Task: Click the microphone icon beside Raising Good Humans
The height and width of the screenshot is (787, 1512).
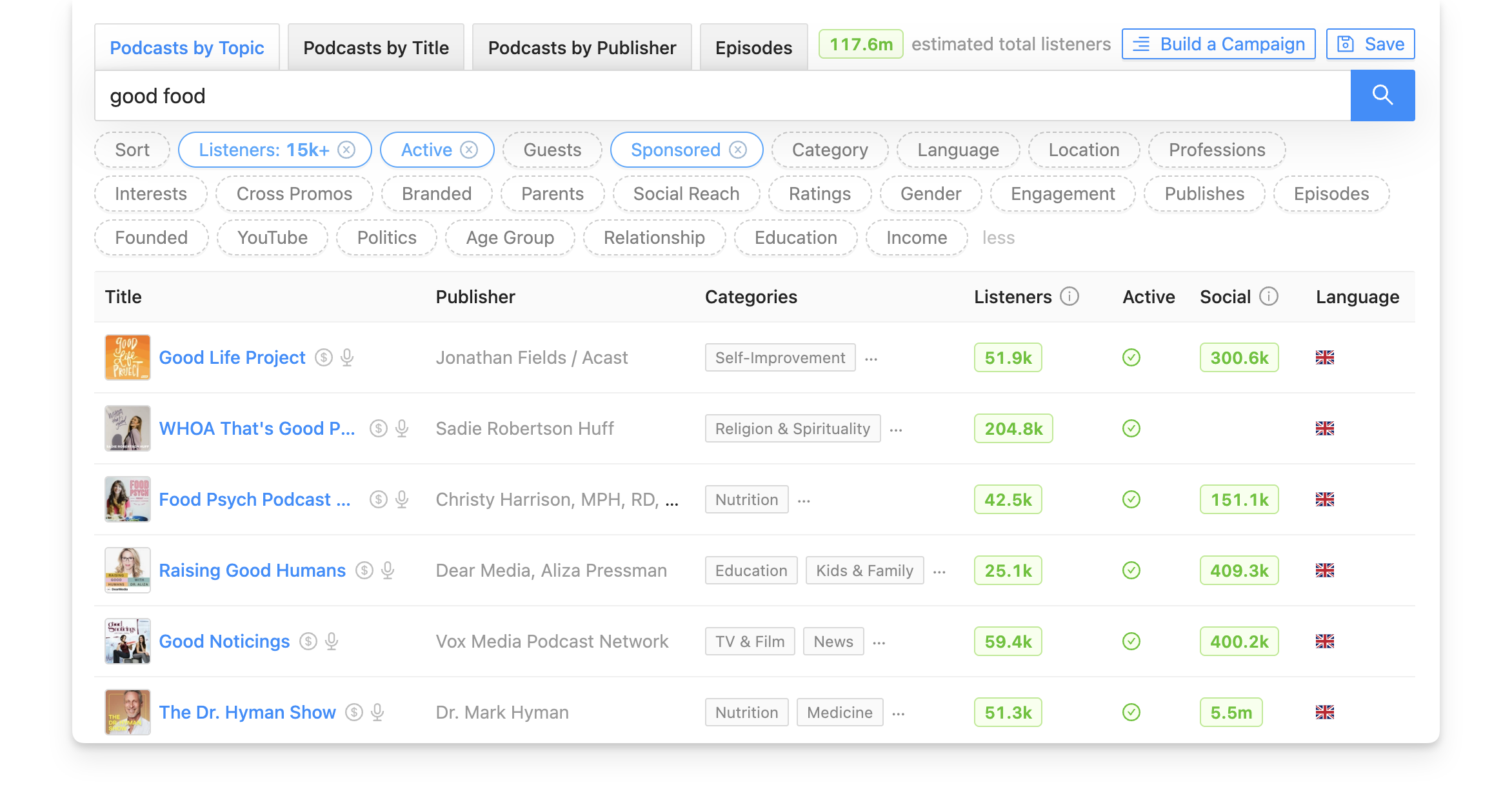Action: click(x=387, y=570)
